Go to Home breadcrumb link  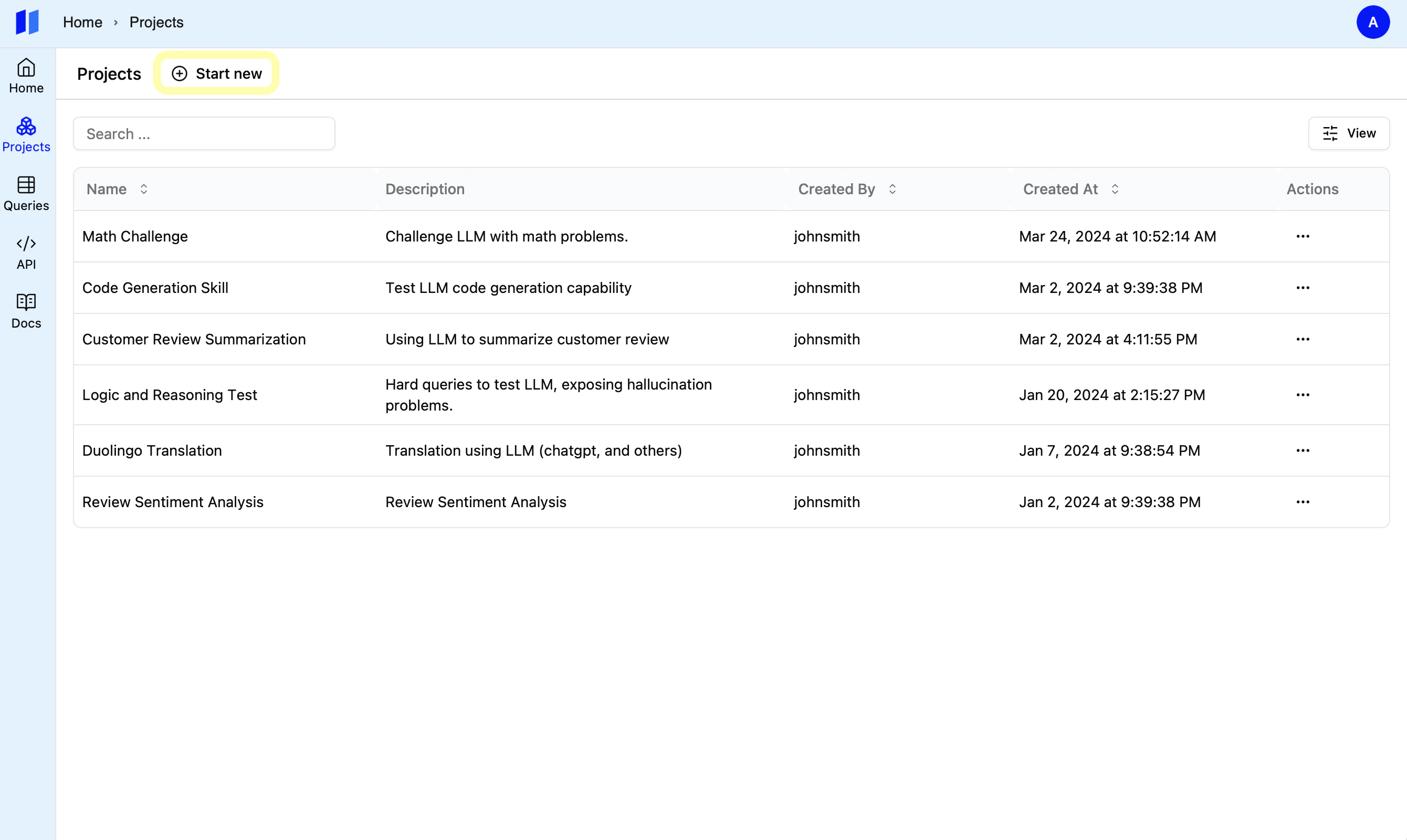point(82,22)
